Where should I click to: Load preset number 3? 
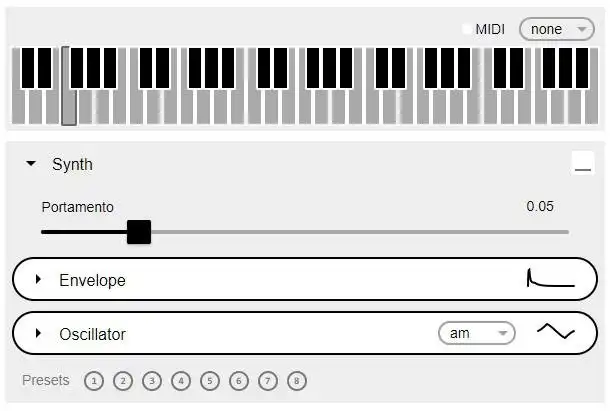[151, 381]
